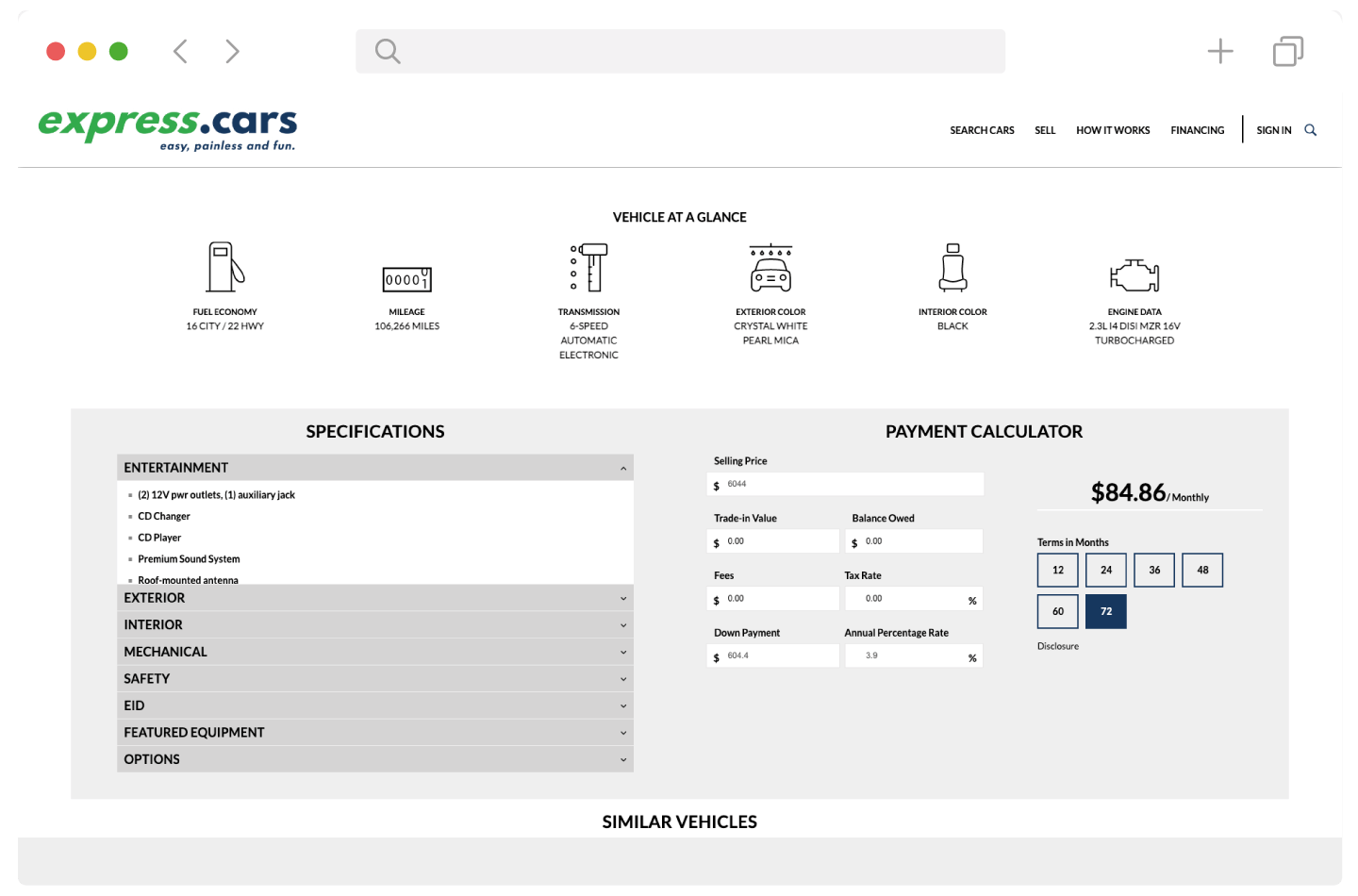Screen dimensions: 1358x896
Task: Click the exterior color car wash icon
Action: [x=770, y=268]
